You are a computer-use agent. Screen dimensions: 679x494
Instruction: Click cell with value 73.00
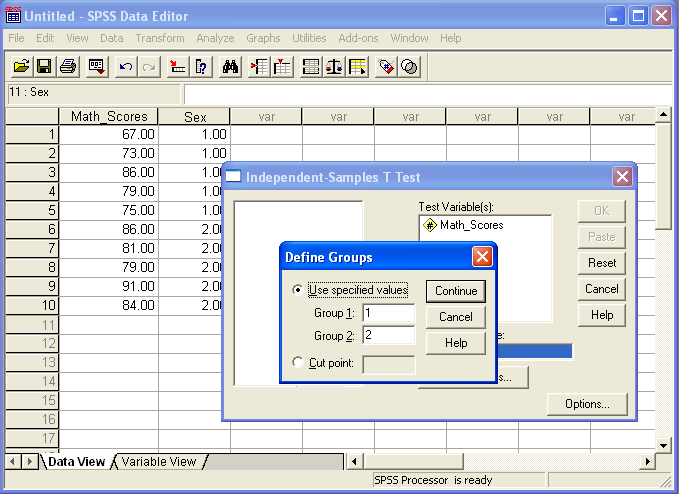tap(109, 153)
